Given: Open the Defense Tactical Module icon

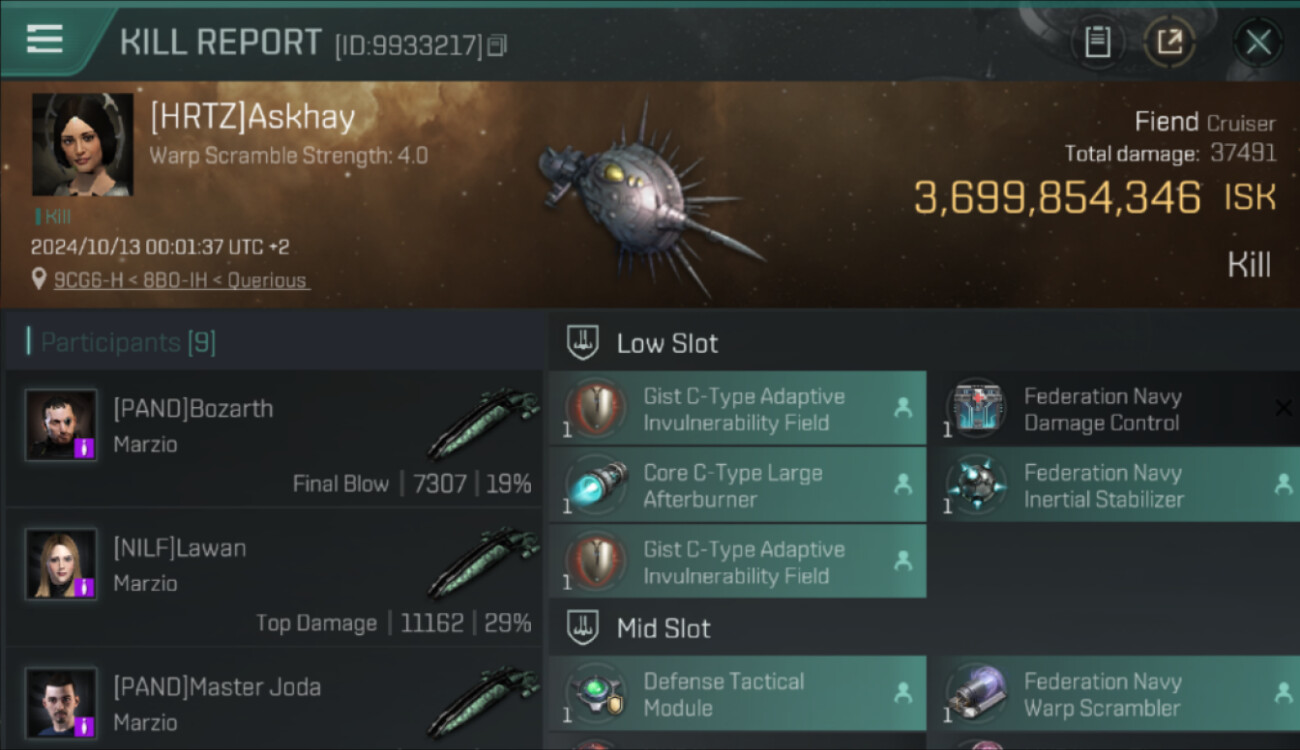Looking at the screenshot, I should [596, 694].
